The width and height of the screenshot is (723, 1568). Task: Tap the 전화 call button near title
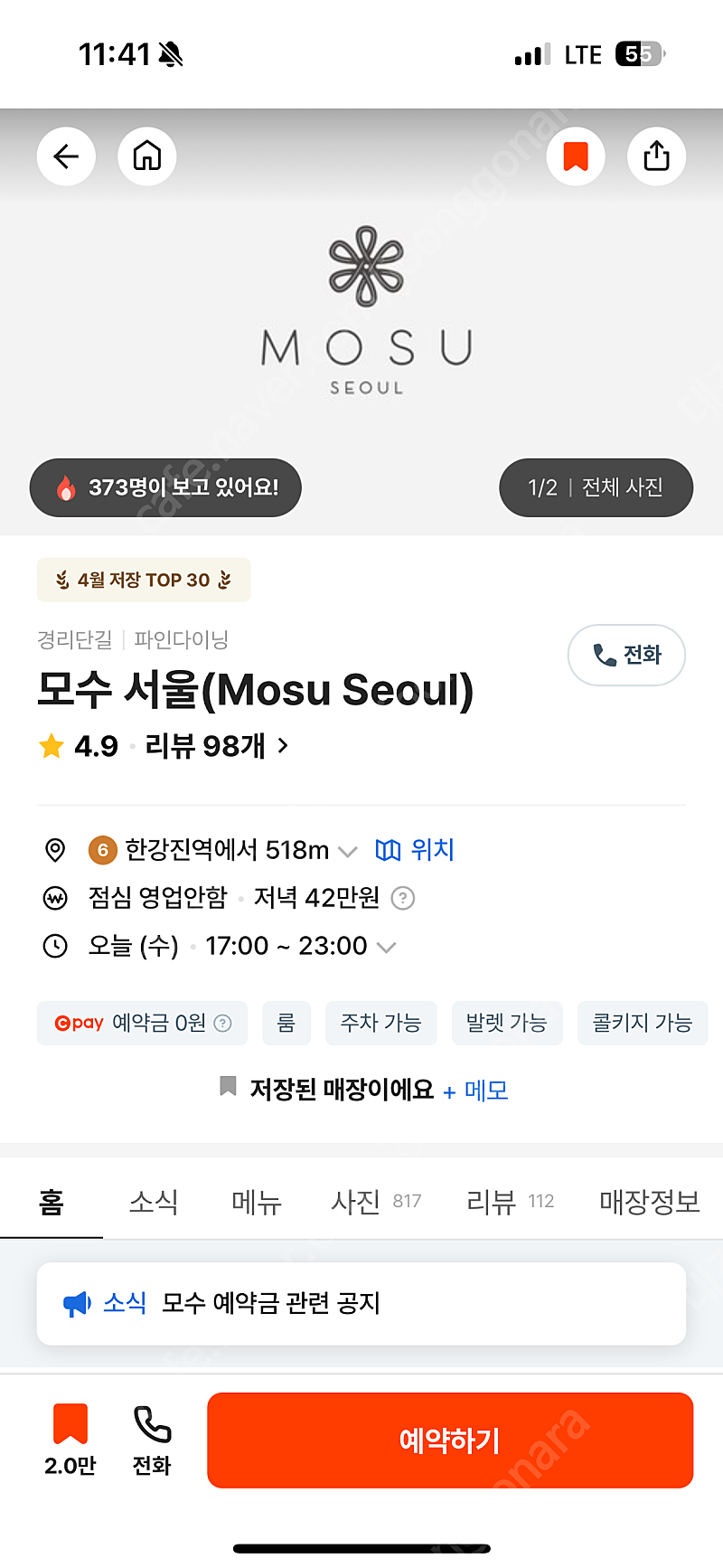click(626, 655)
